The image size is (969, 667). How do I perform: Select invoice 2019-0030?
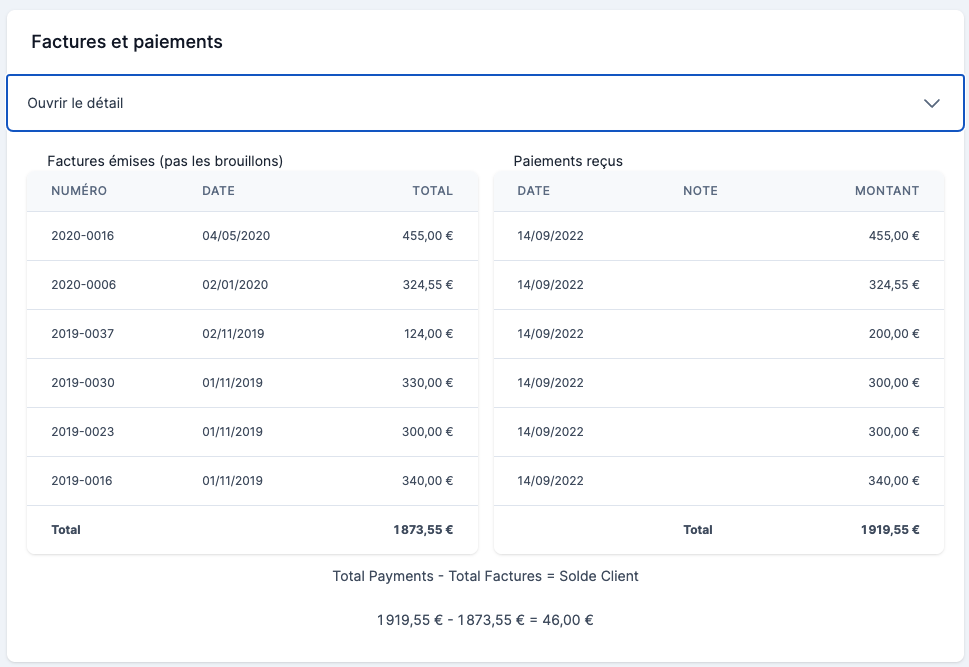click(83, 383)
